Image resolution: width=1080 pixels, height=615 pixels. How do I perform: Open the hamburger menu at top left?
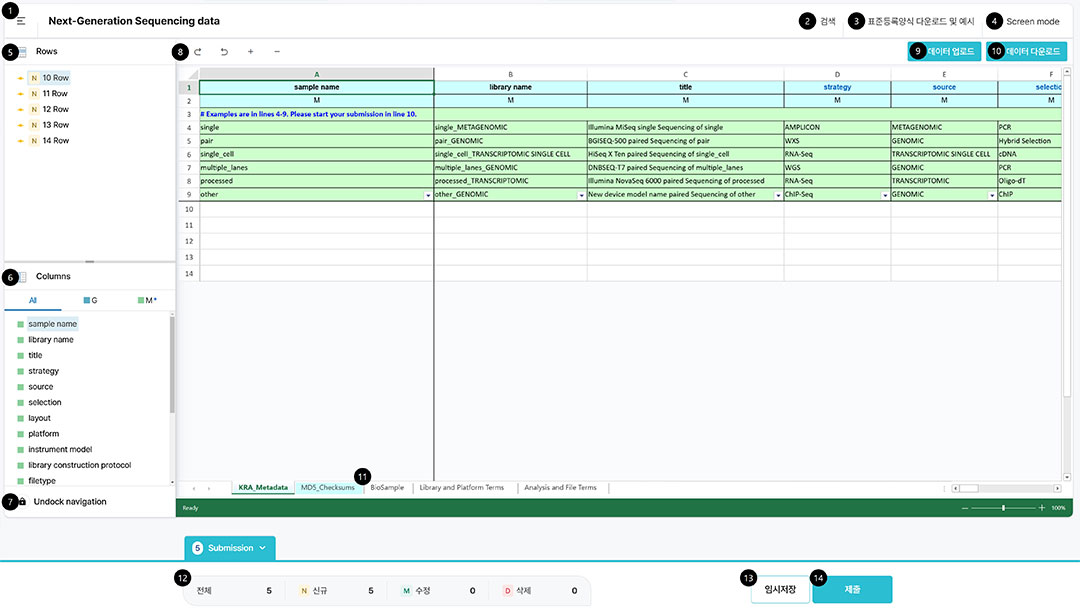(21, 21)
